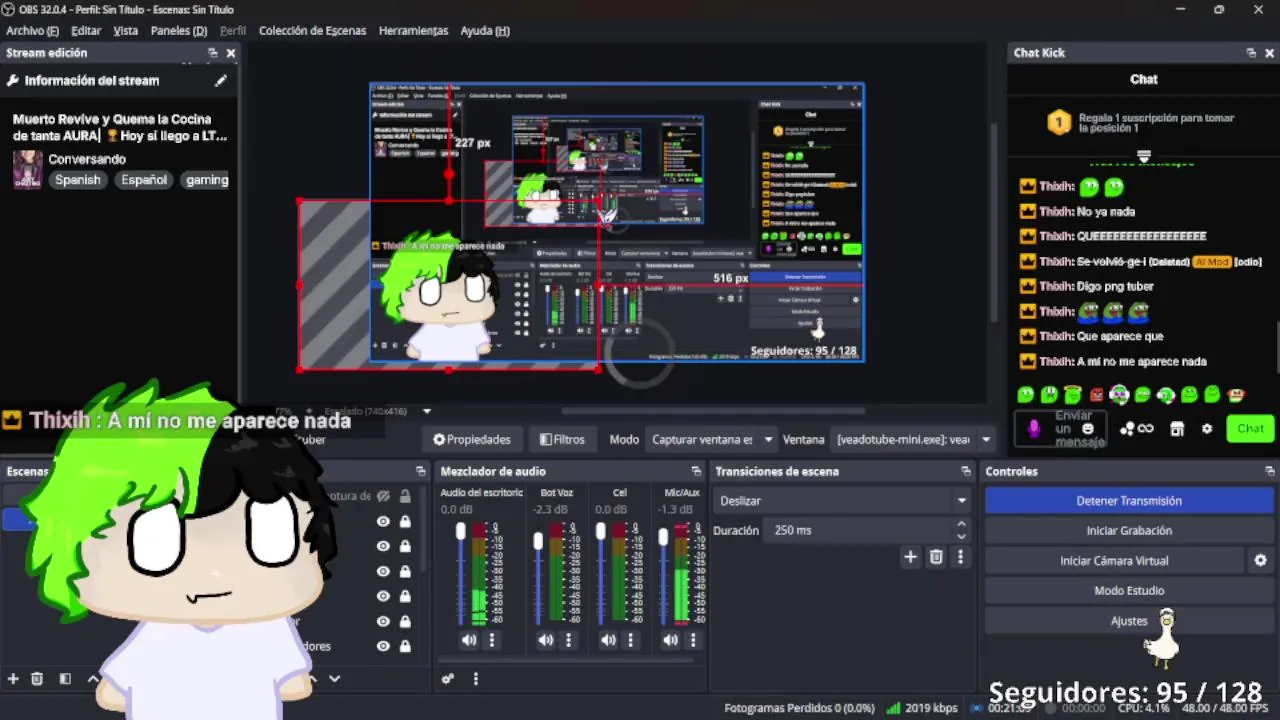1280x720 pixels.
Task: Expand the chat pinned-area handle
Action: click(1144, 156)
